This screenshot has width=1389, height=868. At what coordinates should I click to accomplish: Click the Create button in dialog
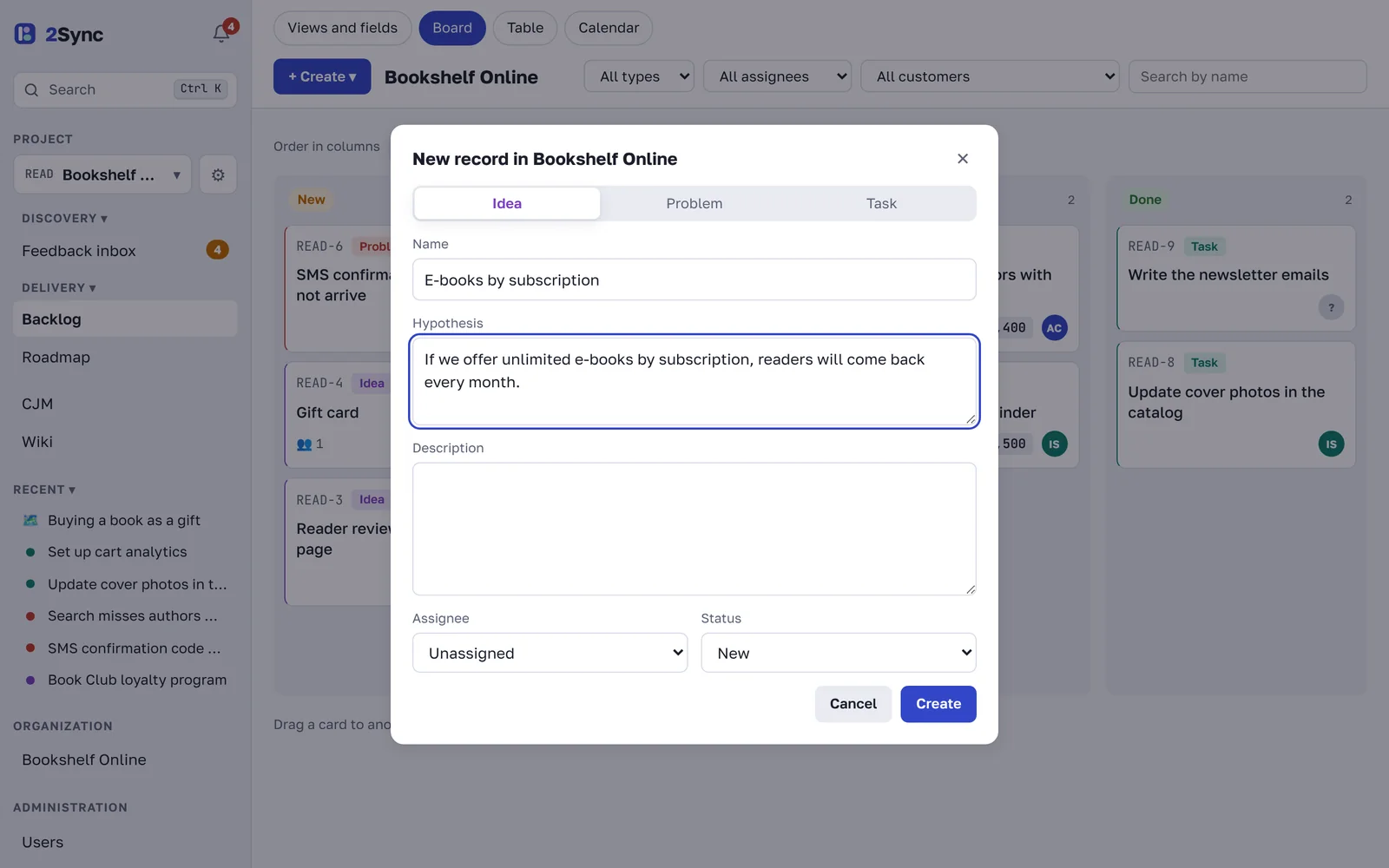coord(938,704)
